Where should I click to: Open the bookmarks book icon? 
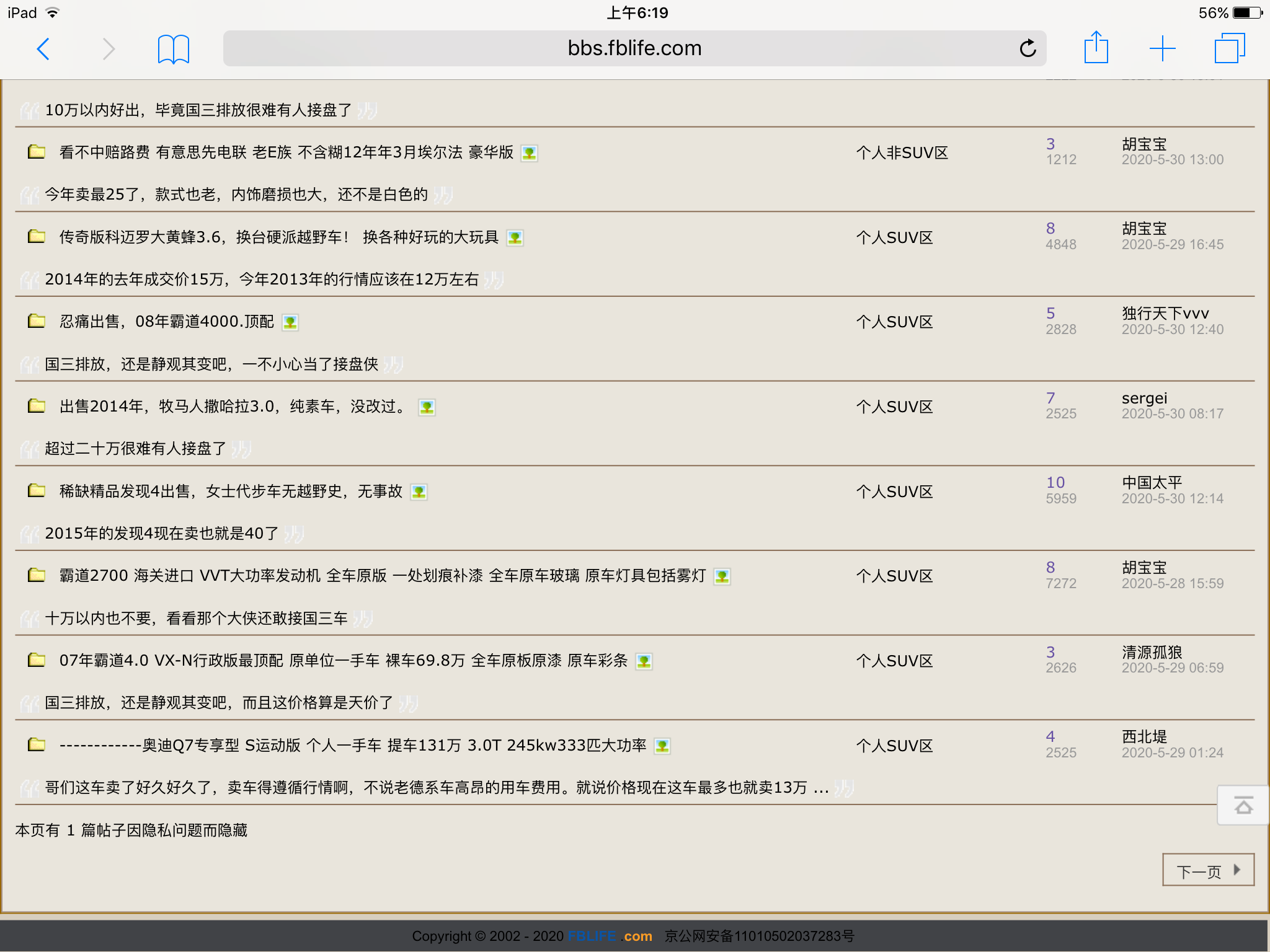pos(173,48)
